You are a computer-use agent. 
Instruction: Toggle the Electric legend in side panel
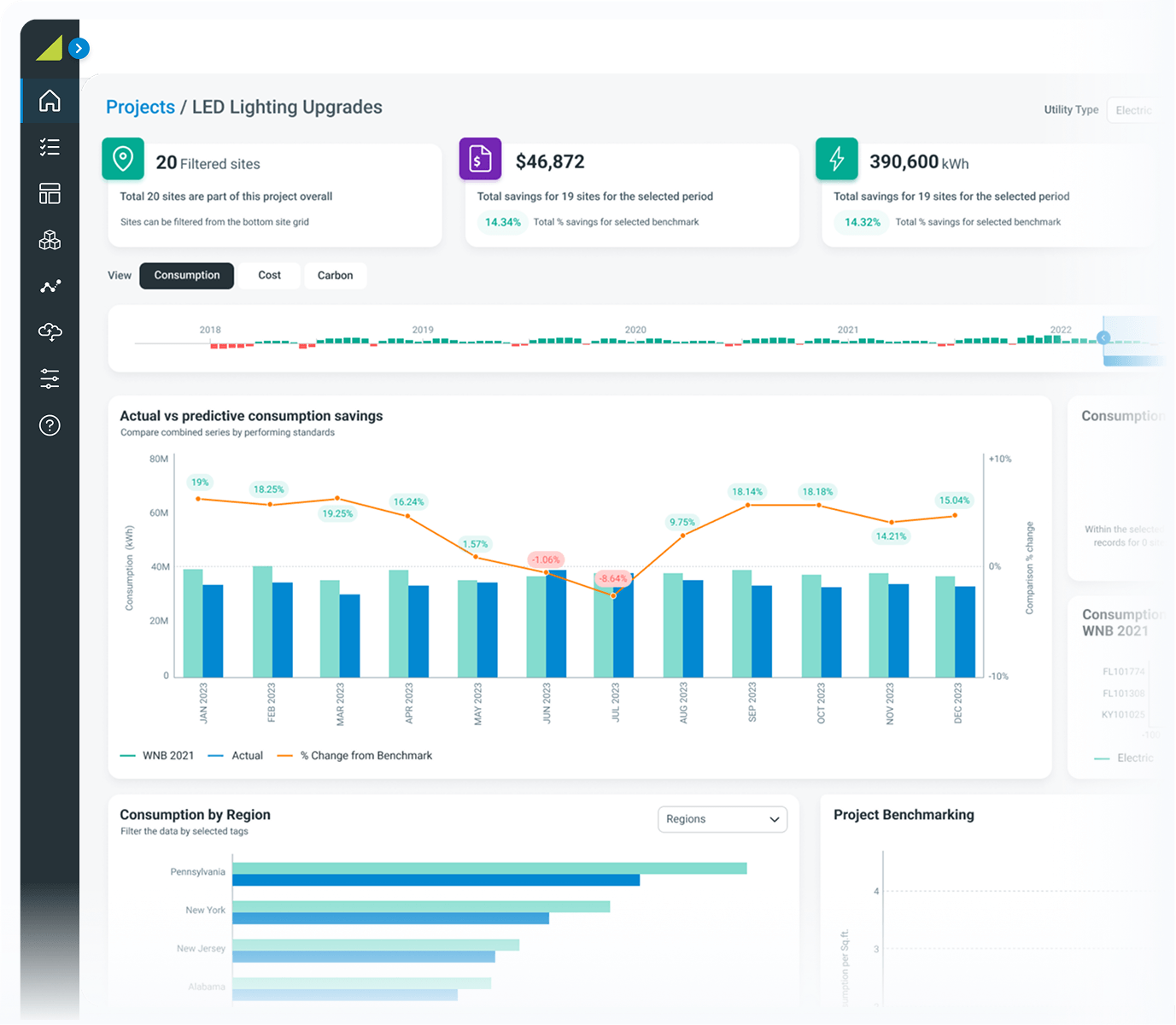coord(1124,758)
